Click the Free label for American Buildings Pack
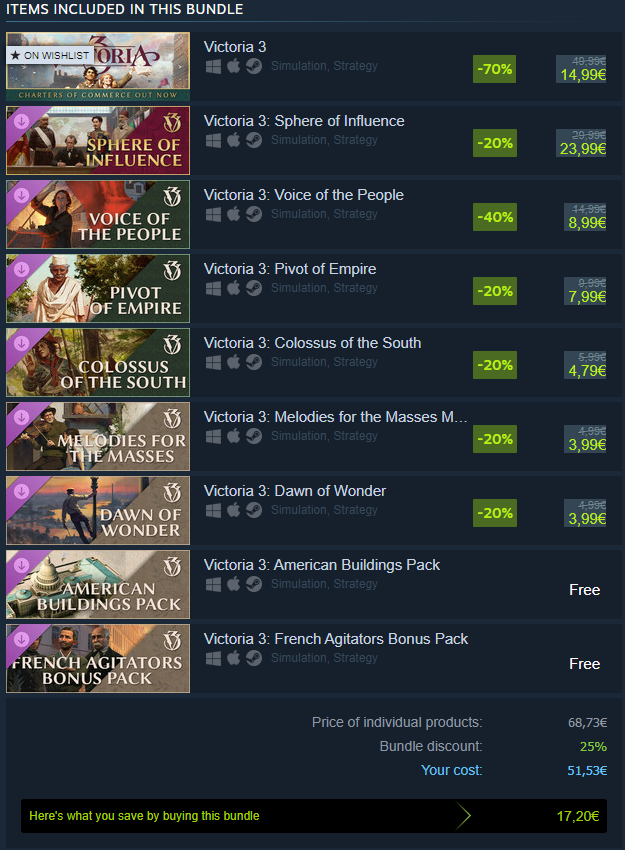Viewport: 625px width, 850px height. [x=584, y=590]
